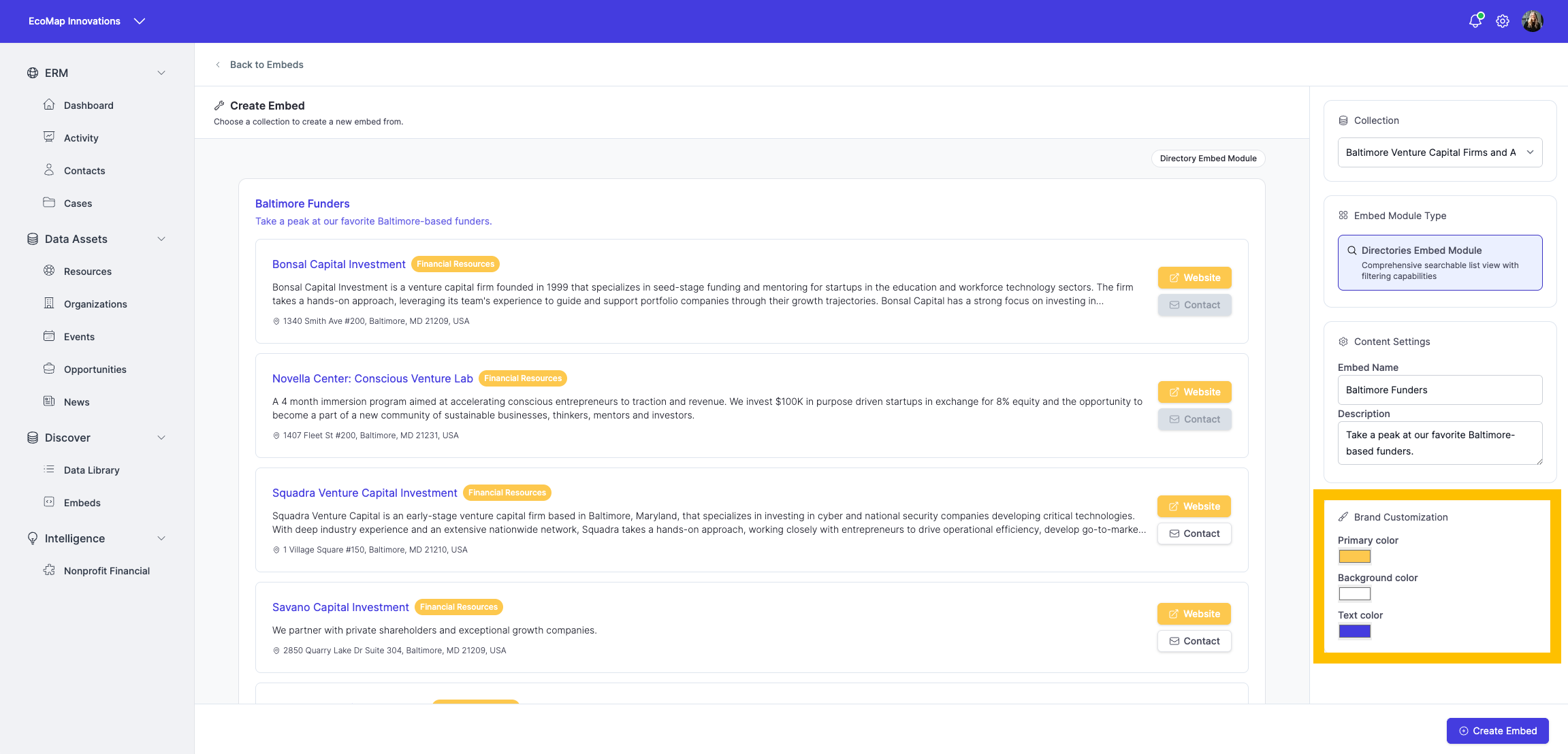The width and height of the screenshot is (1568, 754).
Task: Click the user profile avatar
Action: [x=1533, y=21]
